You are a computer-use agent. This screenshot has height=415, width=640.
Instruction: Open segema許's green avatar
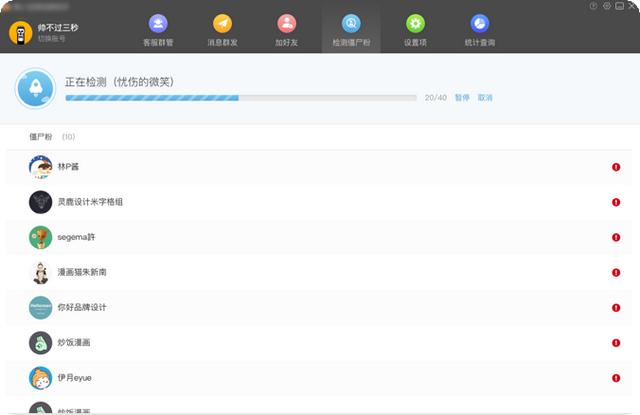[x=40, y=237]
